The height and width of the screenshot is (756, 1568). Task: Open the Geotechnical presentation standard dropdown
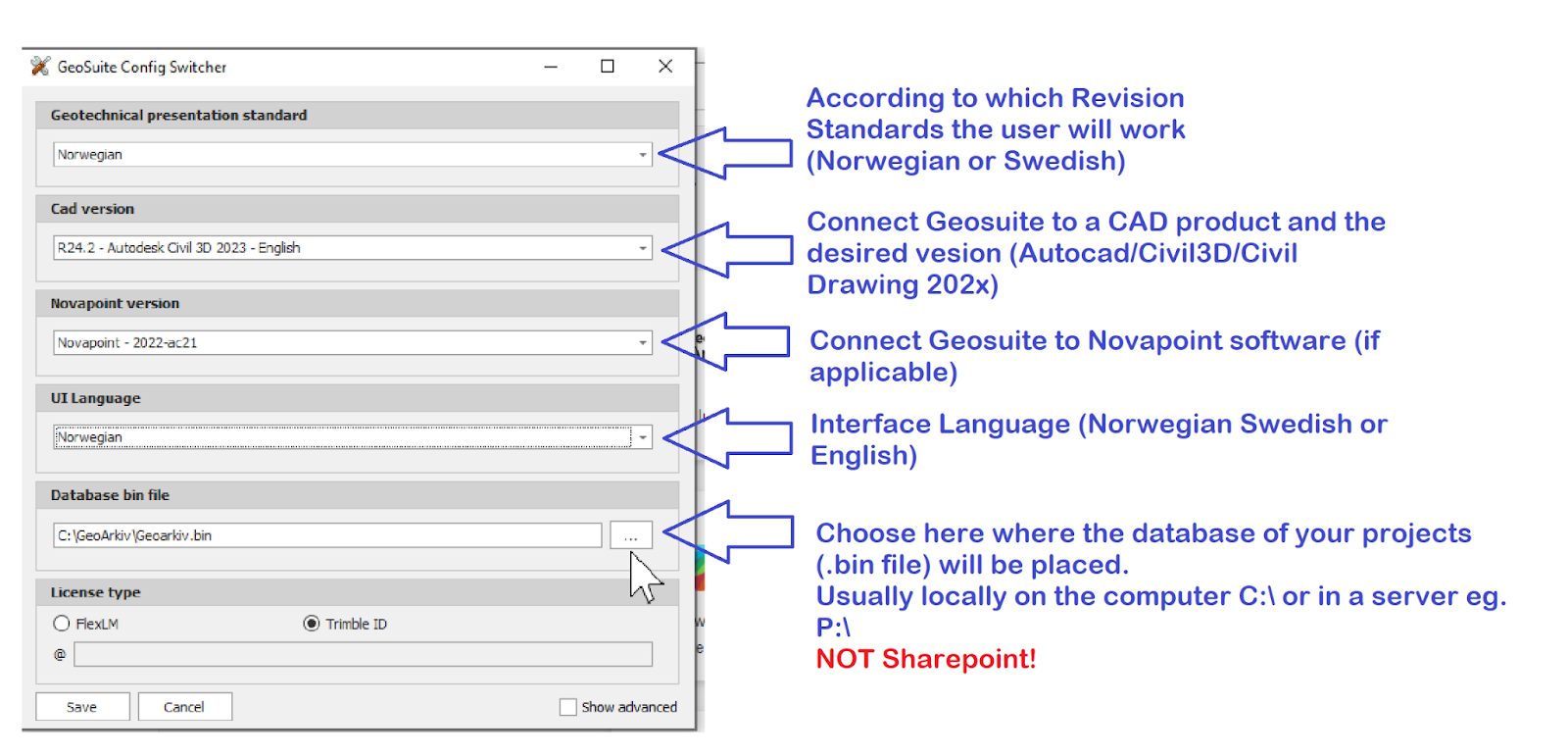coord(353,155)
